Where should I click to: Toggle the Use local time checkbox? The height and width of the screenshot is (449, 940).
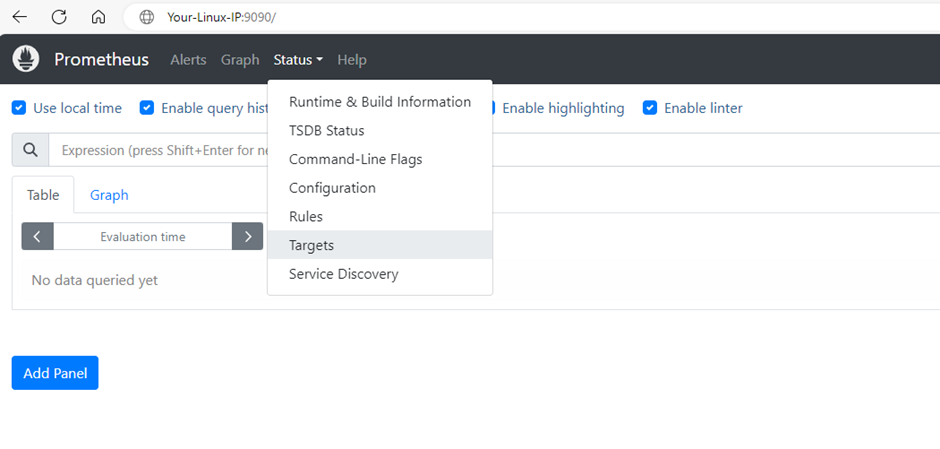coord(19,108)
